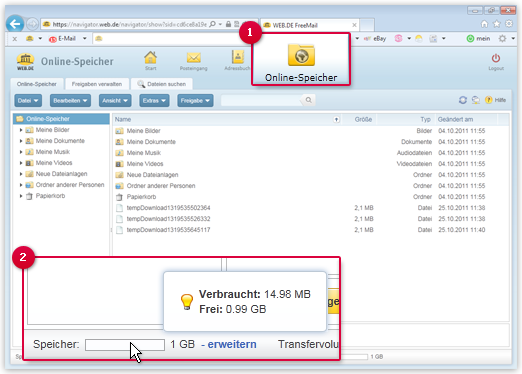This screenshot has width=522, height=374.
Task: Click the Speicher usage progress bar
Action: [125, 345]
